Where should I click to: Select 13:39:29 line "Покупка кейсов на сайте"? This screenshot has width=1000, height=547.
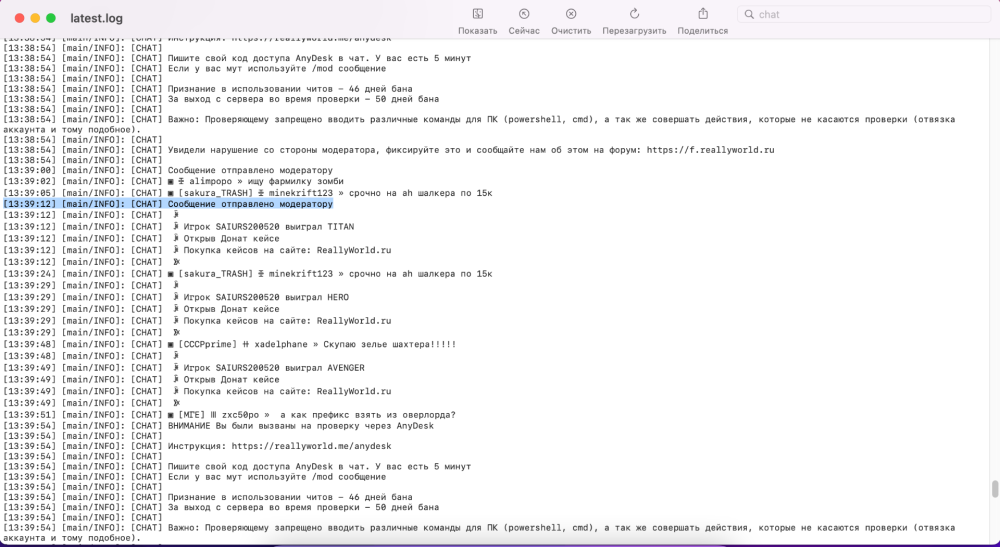pyautogui.click(x=197, y=321)
